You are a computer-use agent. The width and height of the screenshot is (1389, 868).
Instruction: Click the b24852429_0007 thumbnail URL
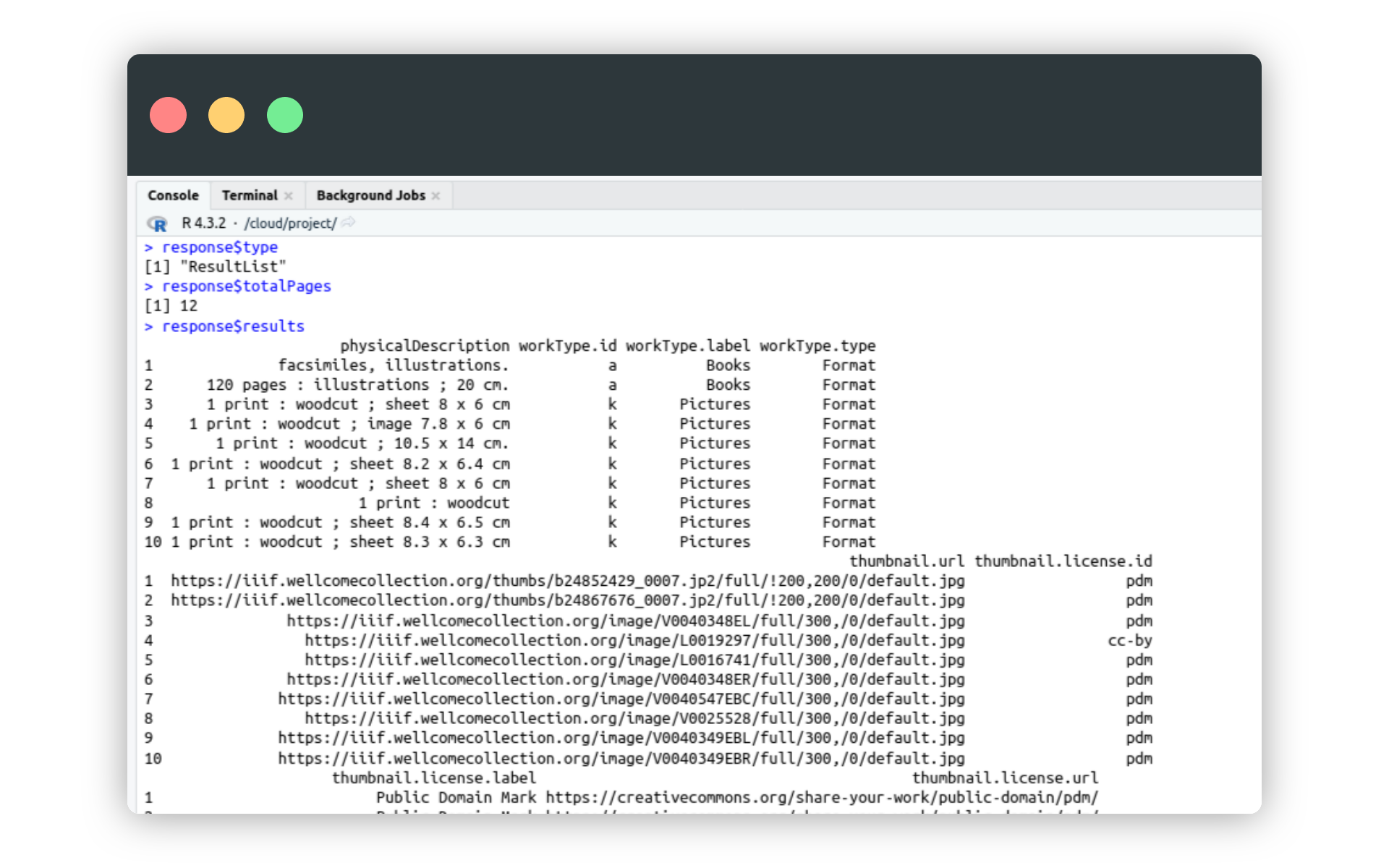568,581
